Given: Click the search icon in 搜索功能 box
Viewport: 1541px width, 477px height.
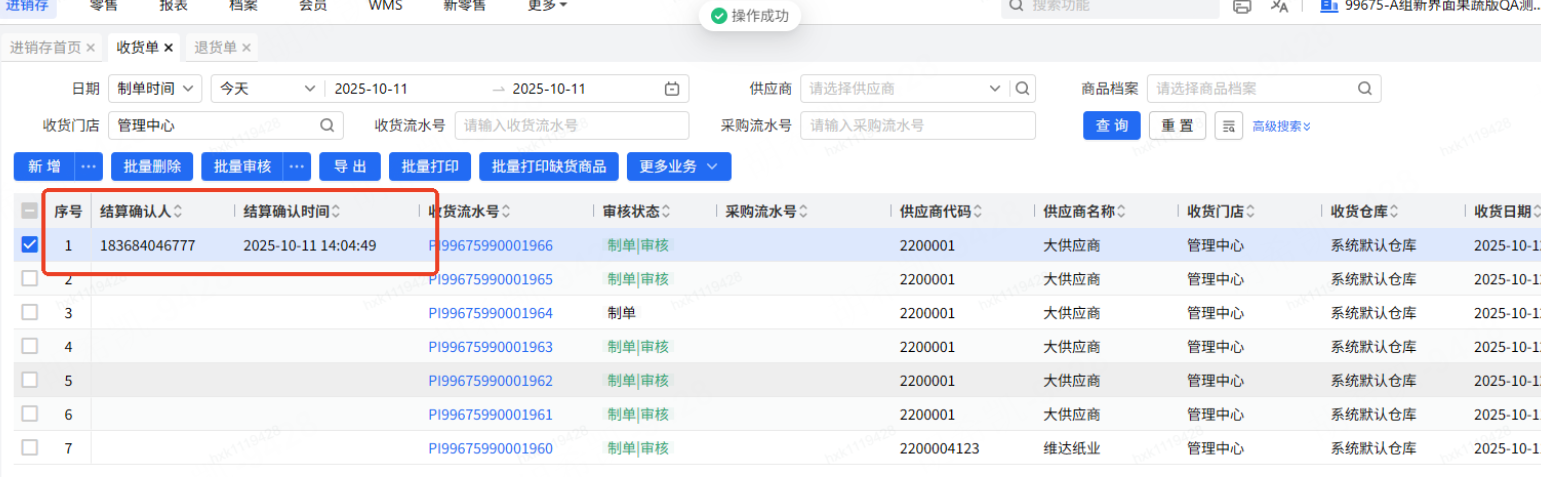Looking at the screenshot, I should pos(1016,6).
